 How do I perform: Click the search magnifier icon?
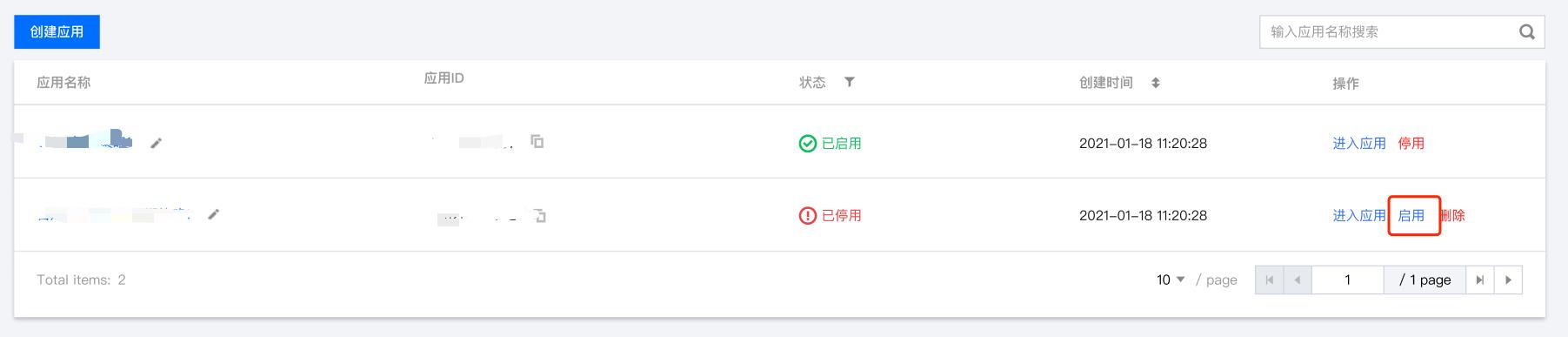(1526, 32)
